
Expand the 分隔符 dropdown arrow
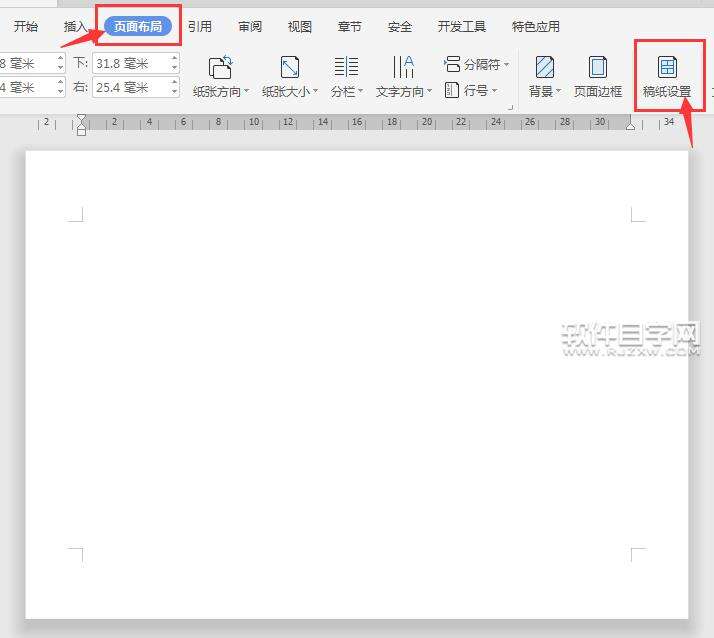pyautogui.click(x=506, y=64)
